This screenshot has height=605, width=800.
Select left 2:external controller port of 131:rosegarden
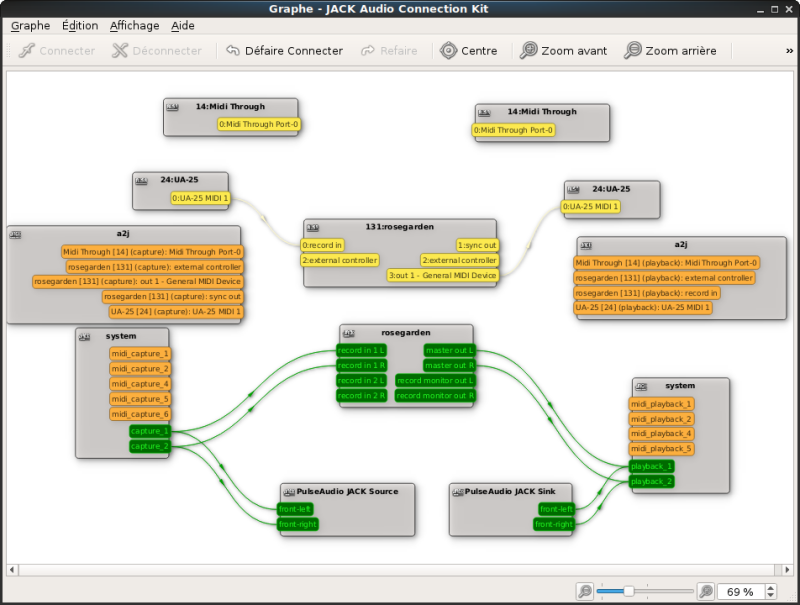point(340,261)
